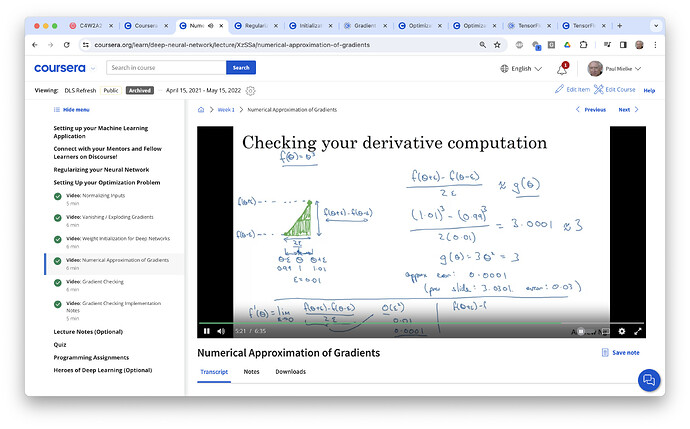690x429 pixels.
Task: Click the address bar URL
Action: pos(232,45)
